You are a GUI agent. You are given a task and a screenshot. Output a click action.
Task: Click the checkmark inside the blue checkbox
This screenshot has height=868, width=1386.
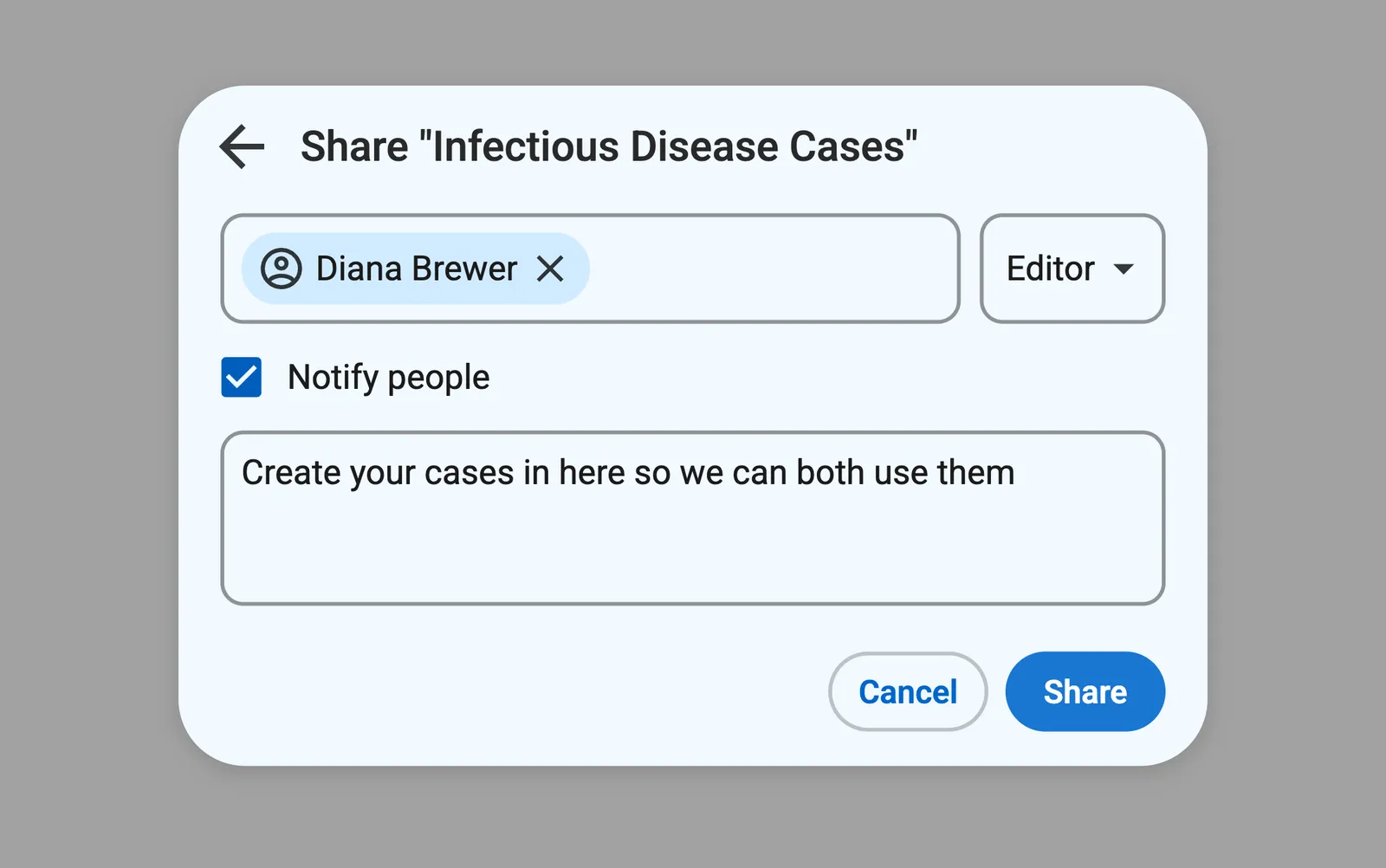(241, 377)
